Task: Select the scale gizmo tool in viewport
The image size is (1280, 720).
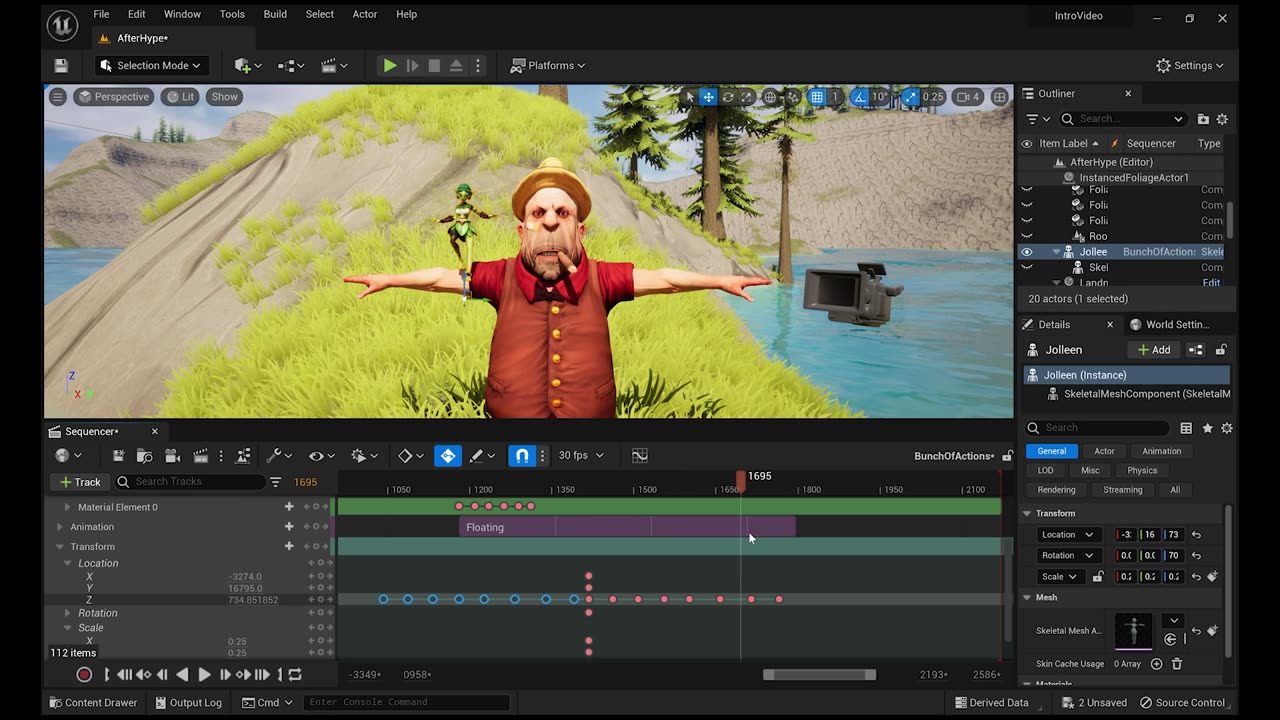Action: click(746, 97)
